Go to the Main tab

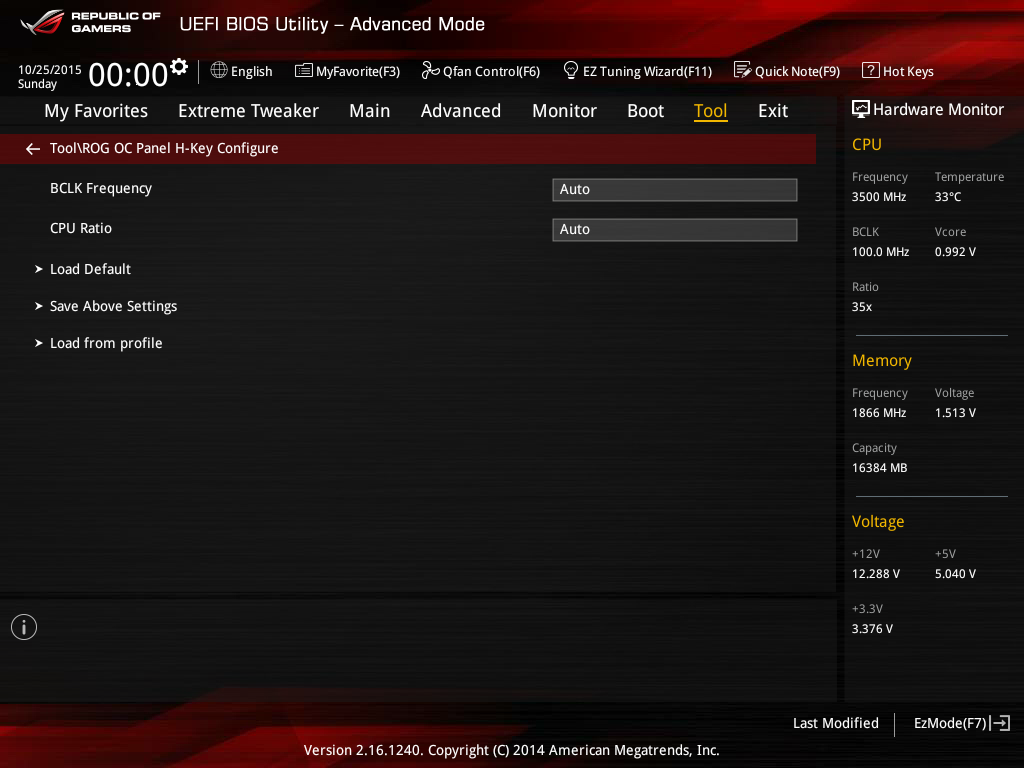pyautogui.click(x=370, y=111)
